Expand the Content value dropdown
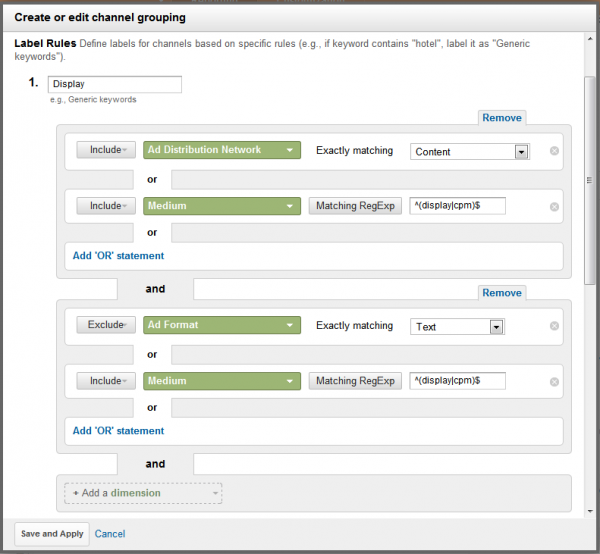600x554 pixels. [520, 152]
